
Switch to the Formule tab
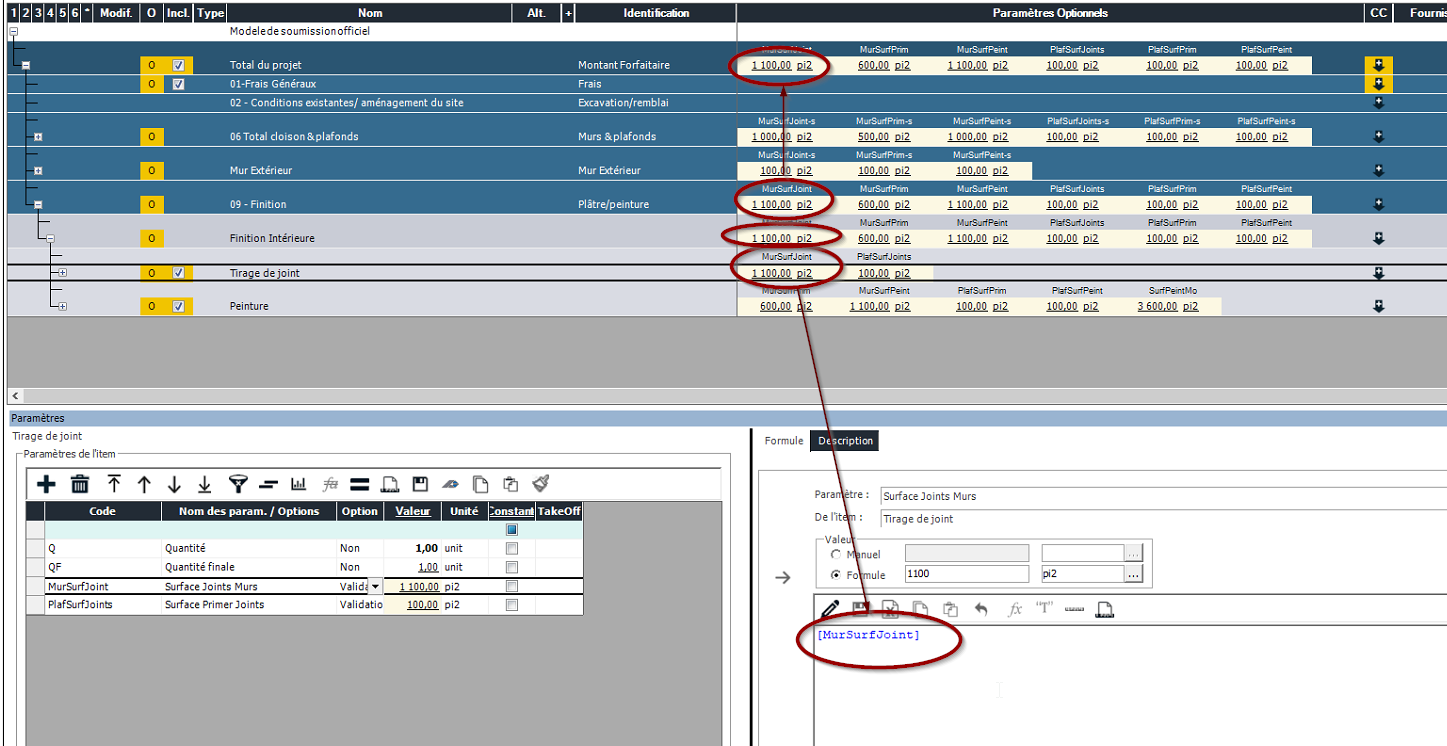pyautogui.click(x=783, y=441)
